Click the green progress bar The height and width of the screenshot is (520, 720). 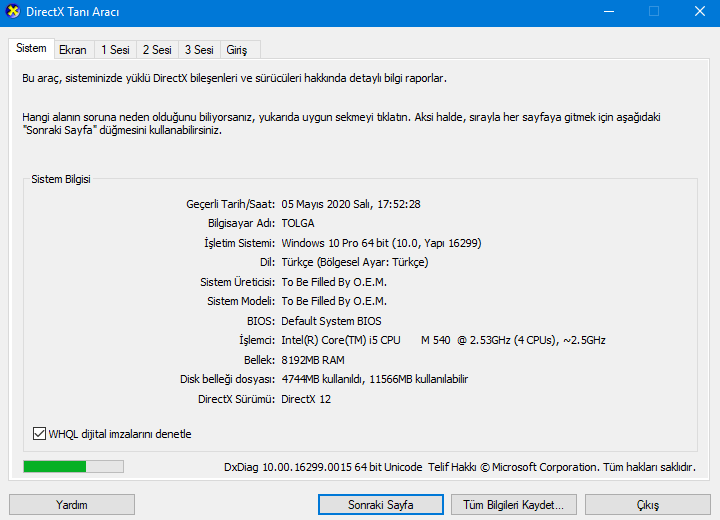(73, 467)
